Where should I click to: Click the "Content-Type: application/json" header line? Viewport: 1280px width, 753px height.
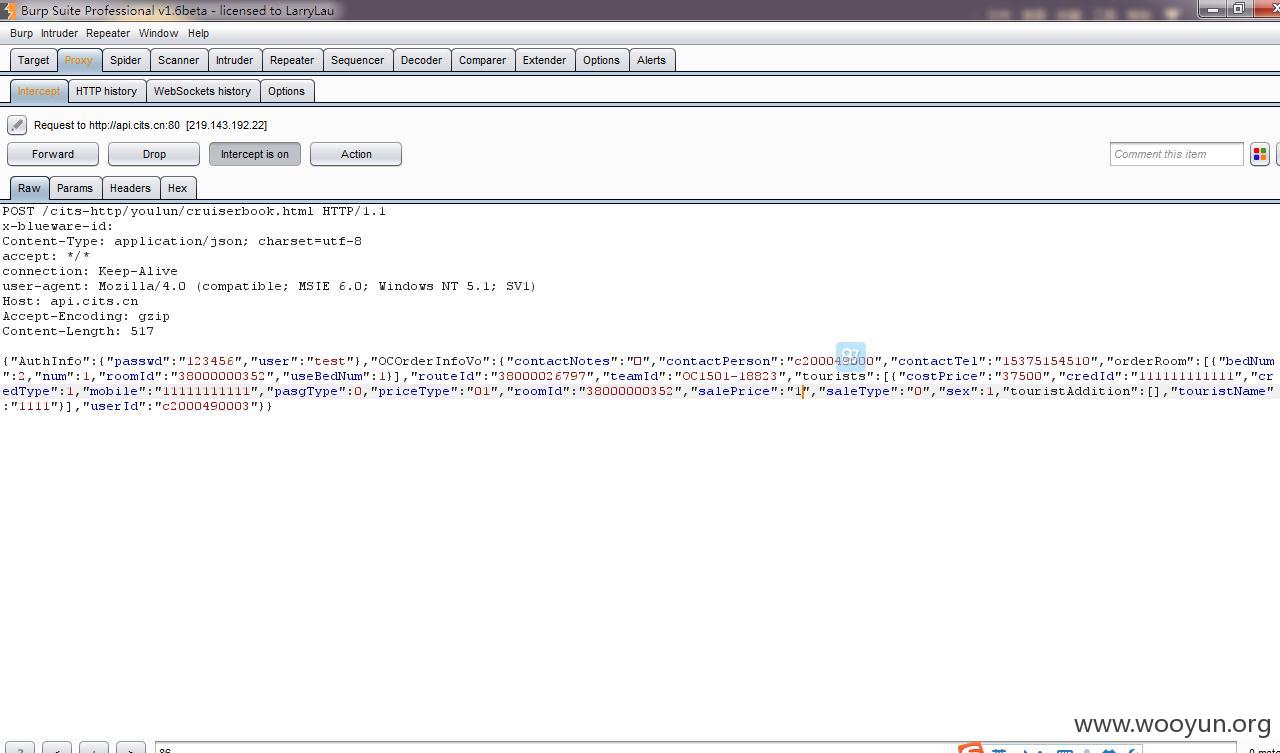point(182,241)
